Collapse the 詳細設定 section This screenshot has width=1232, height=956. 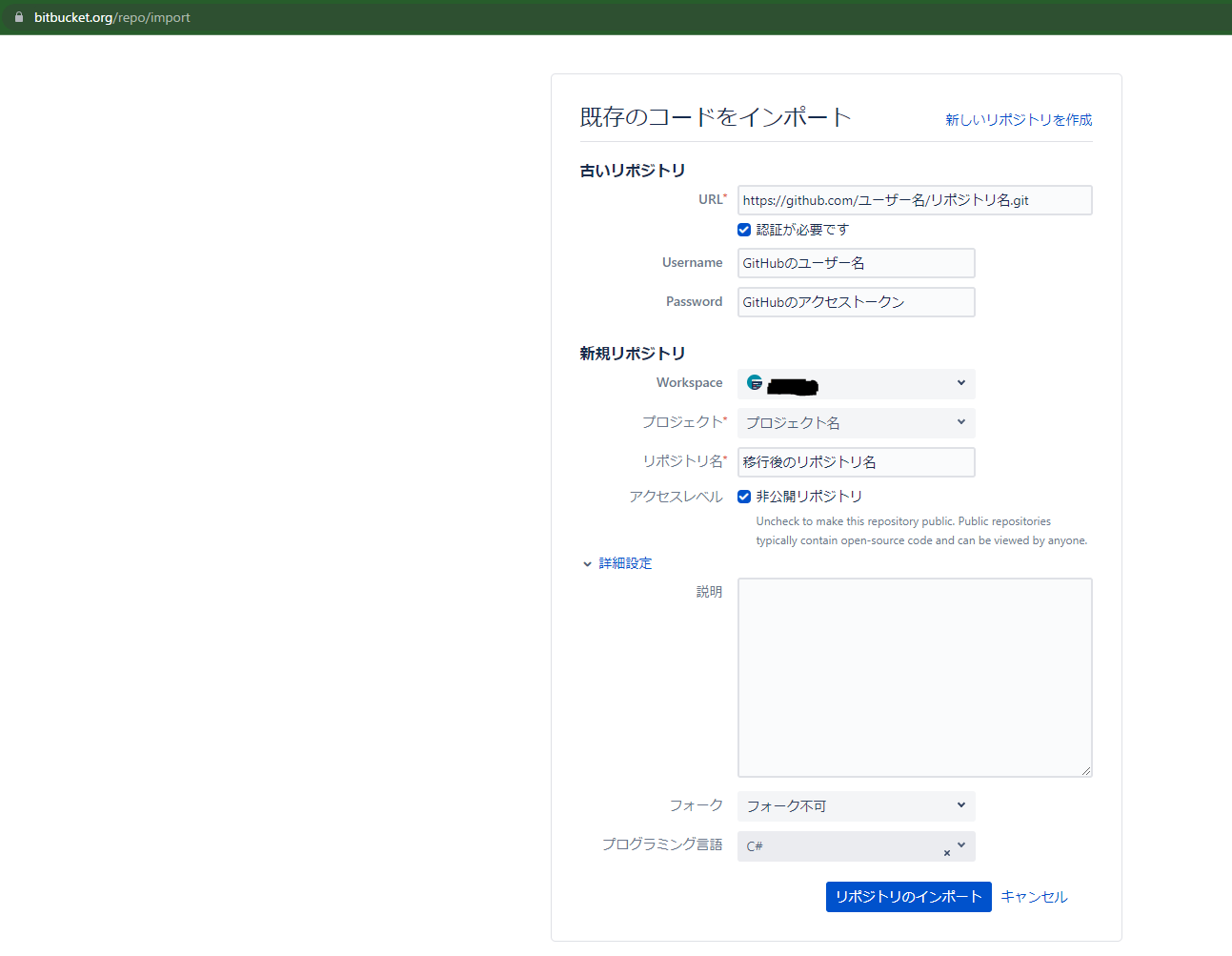click(x=617, y=563)
